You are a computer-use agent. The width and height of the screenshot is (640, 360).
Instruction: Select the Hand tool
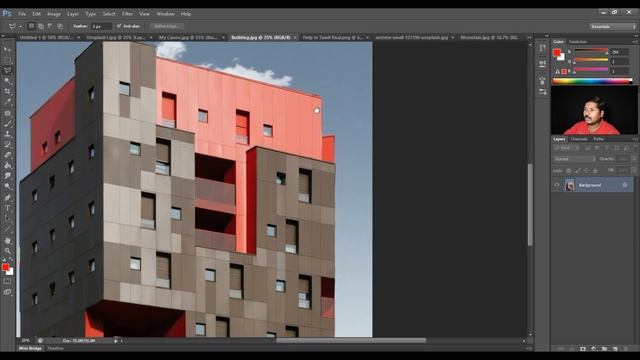point(7,240)
